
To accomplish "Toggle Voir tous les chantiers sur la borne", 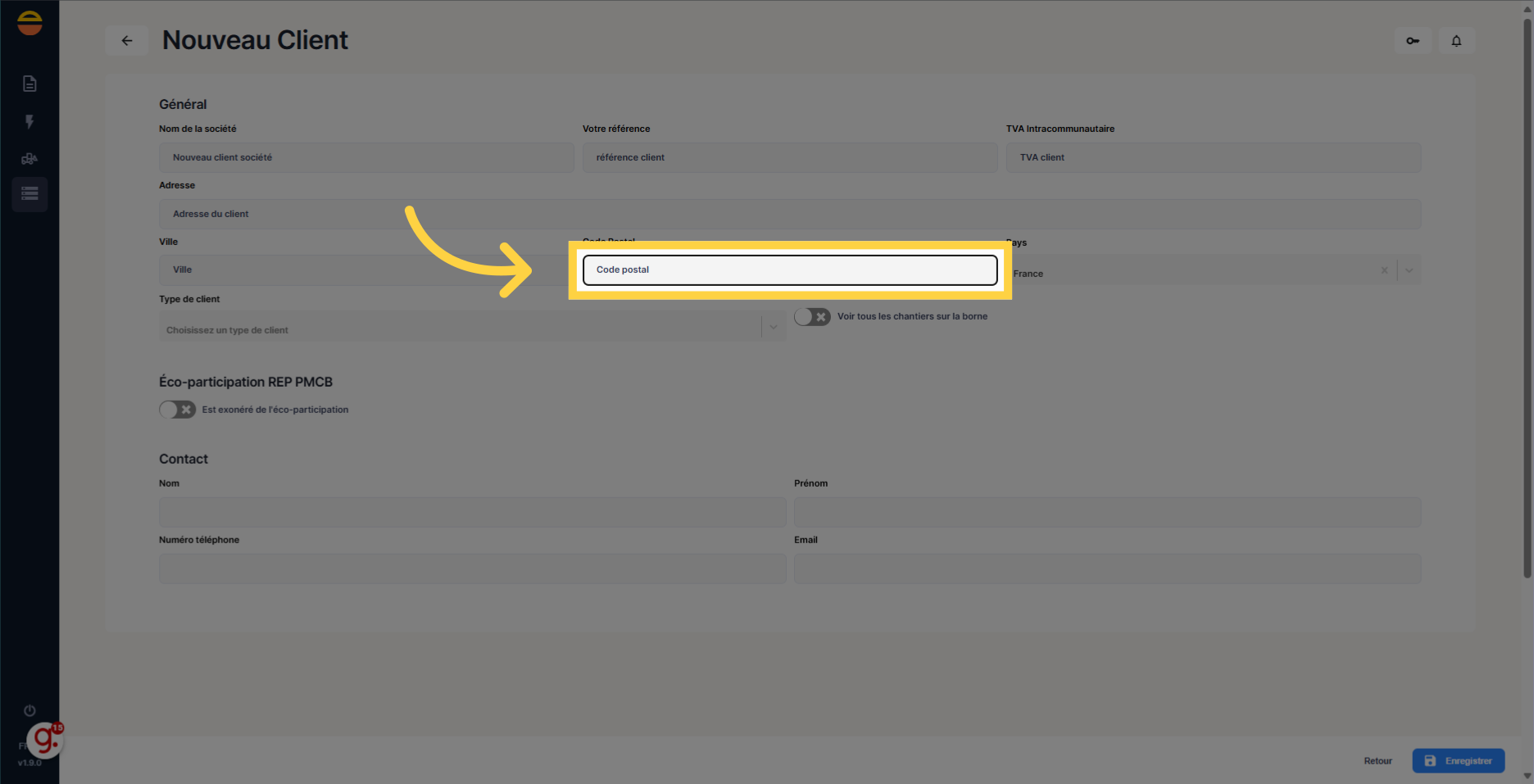I will [812, 316].
